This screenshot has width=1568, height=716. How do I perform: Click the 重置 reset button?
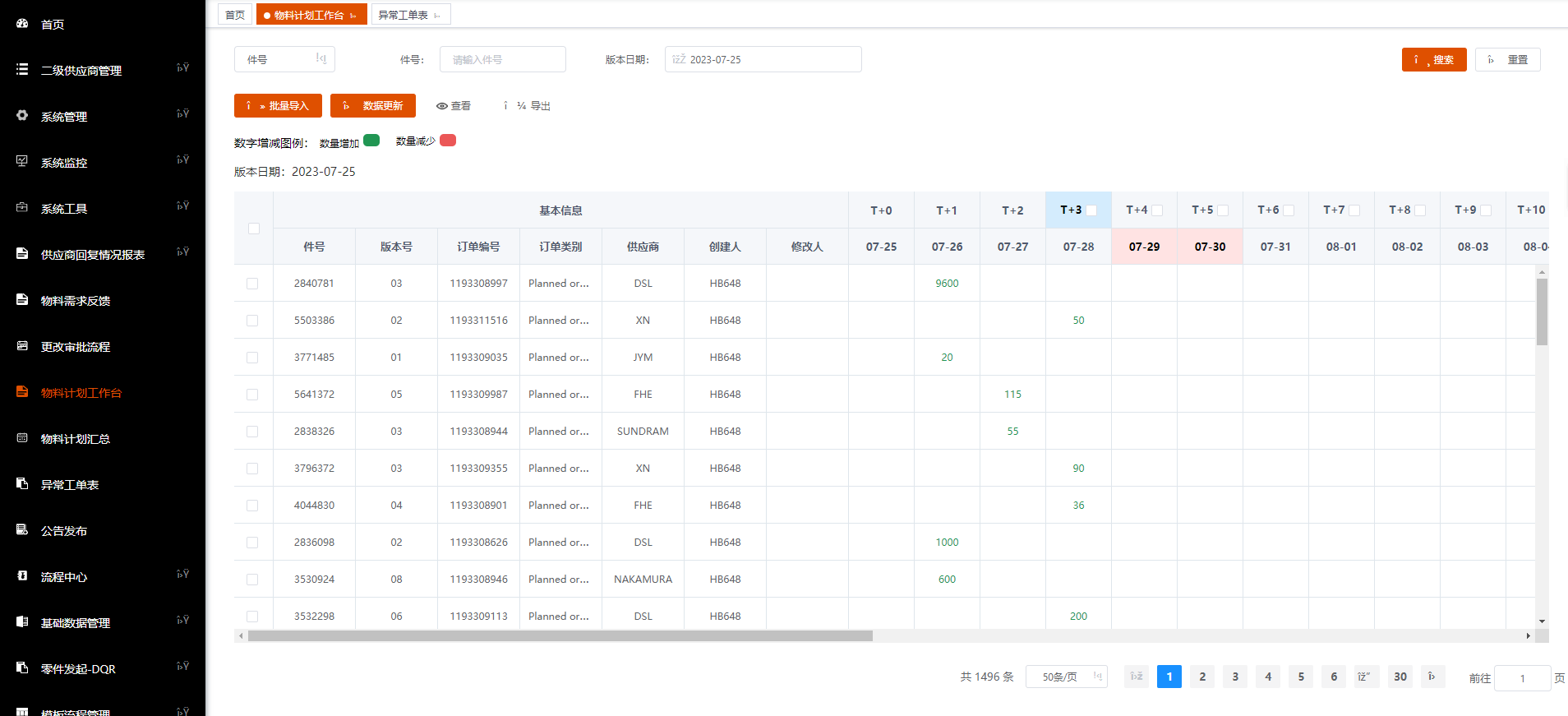(1508, 59)
